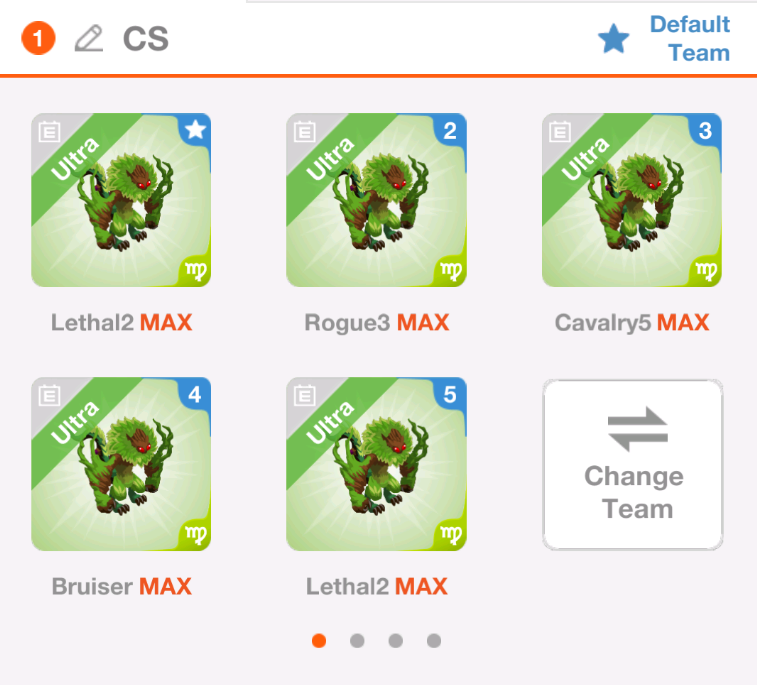Go to fourth team page dot
Screen dimensions: 757x685
434,641
